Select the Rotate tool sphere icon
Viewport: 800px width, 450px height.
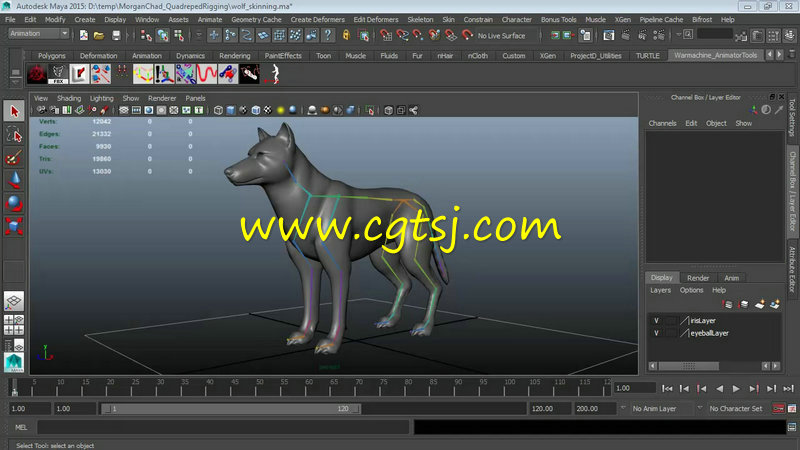click(x=14, y=203)
